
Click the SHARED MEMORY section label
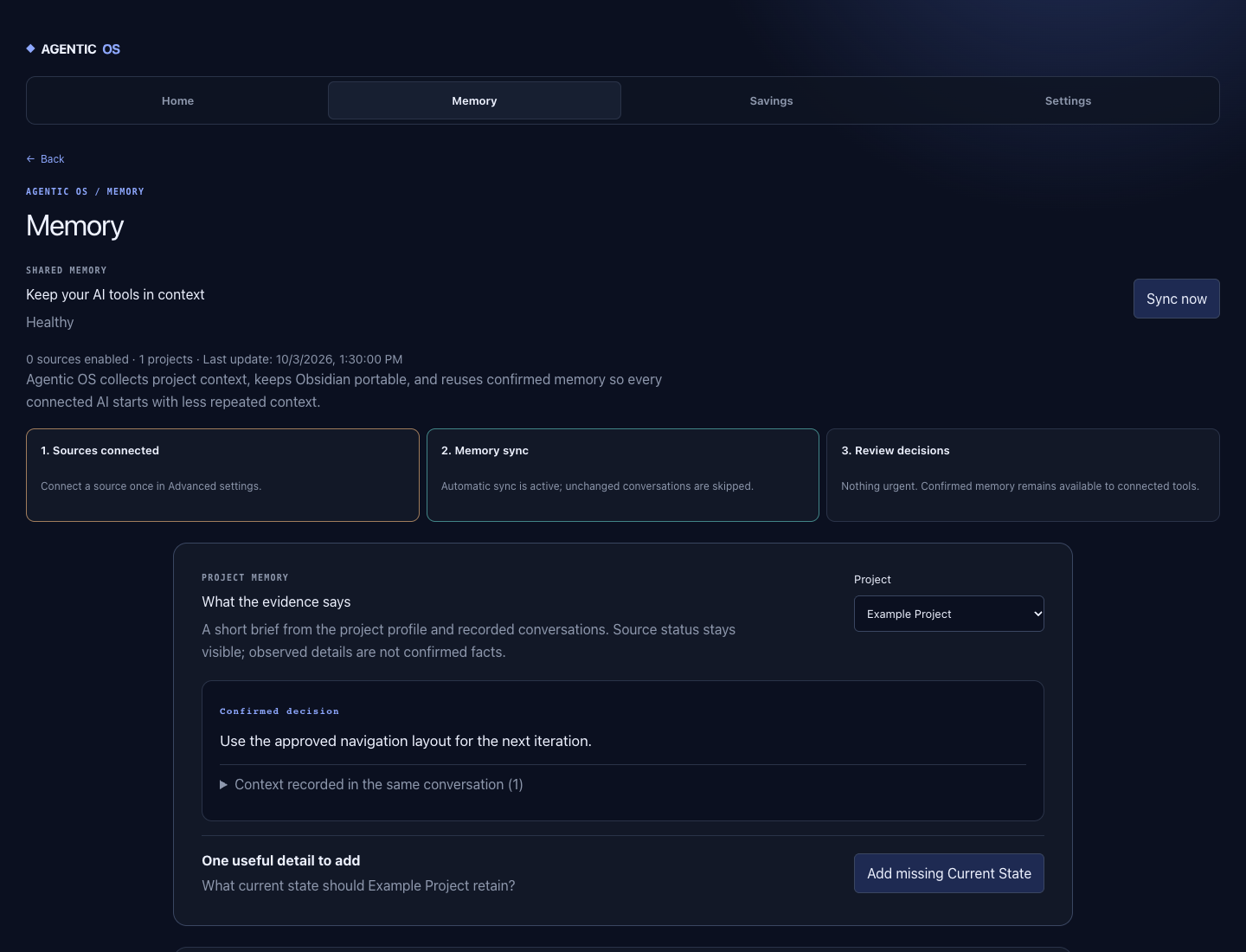tap(67, 270)
